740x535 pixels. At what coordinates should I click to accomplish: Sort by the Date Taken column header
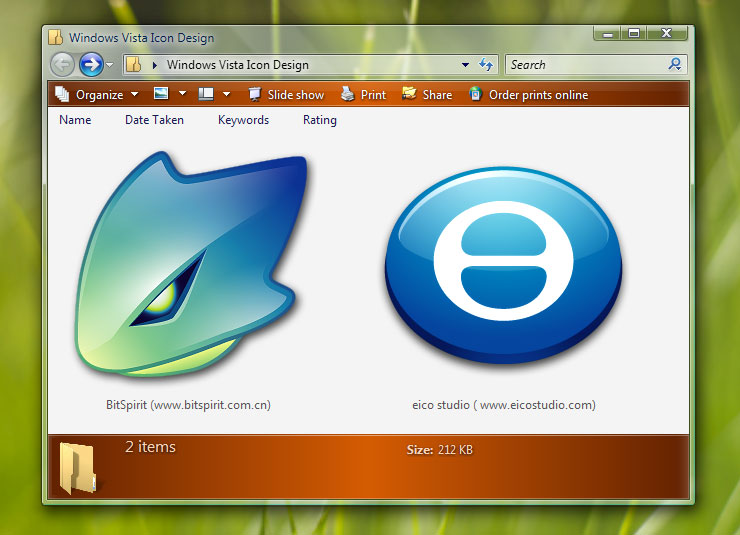[154, 120]
